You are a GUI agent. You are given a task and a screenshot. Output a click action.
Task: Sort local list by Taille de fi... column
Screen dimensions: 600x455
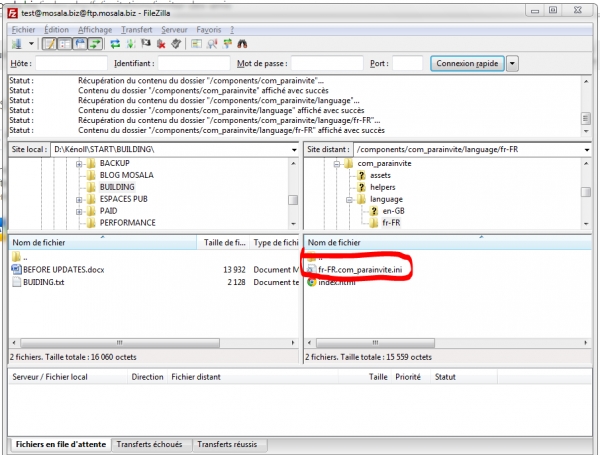(x=223, y=243)
